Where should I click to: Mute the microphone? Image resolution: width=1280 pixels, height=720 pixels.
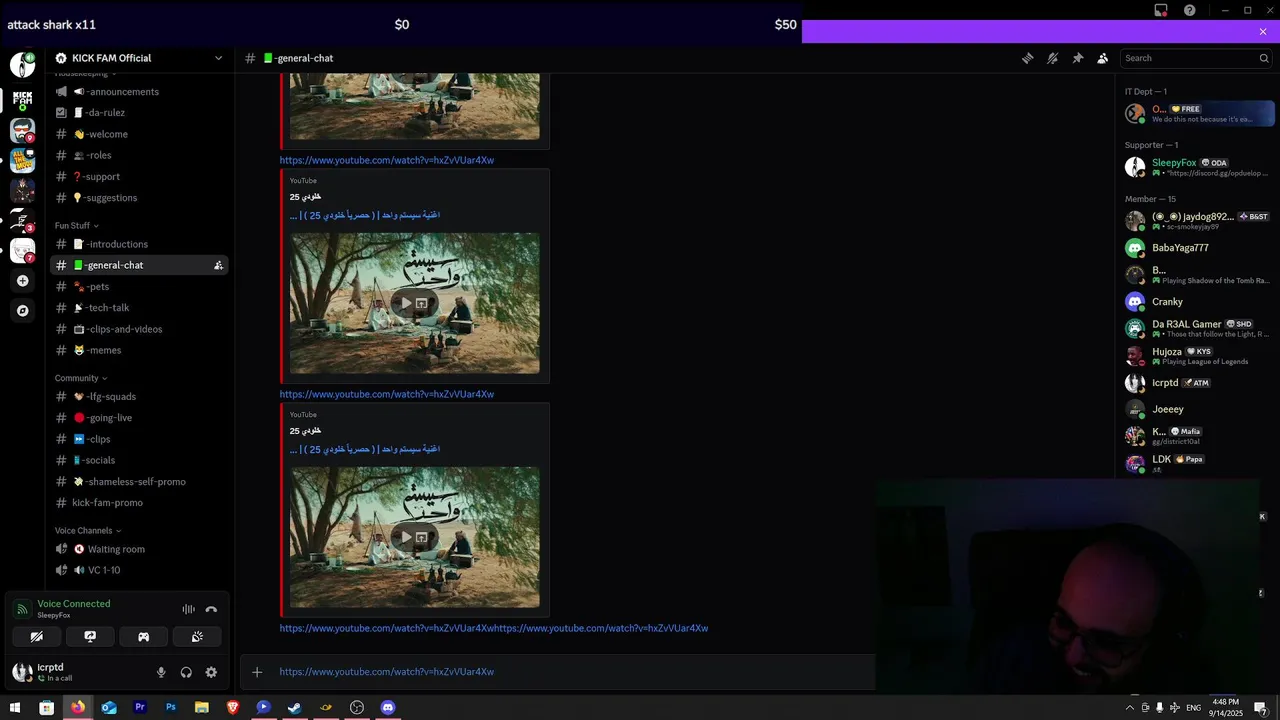[161, 672]
